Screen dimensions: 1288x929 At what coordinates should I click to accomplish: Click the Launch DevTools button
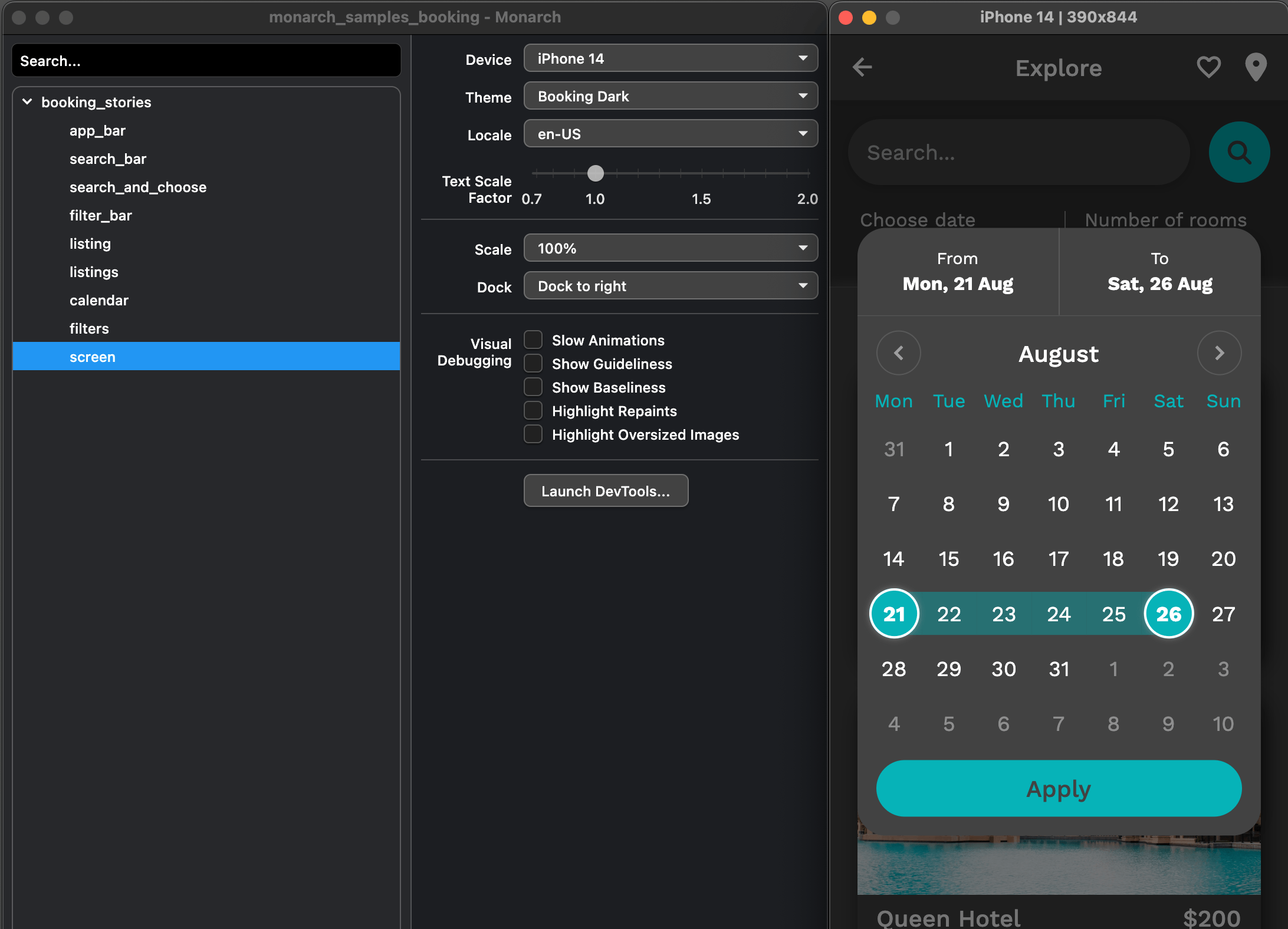(x=606, y=491)
